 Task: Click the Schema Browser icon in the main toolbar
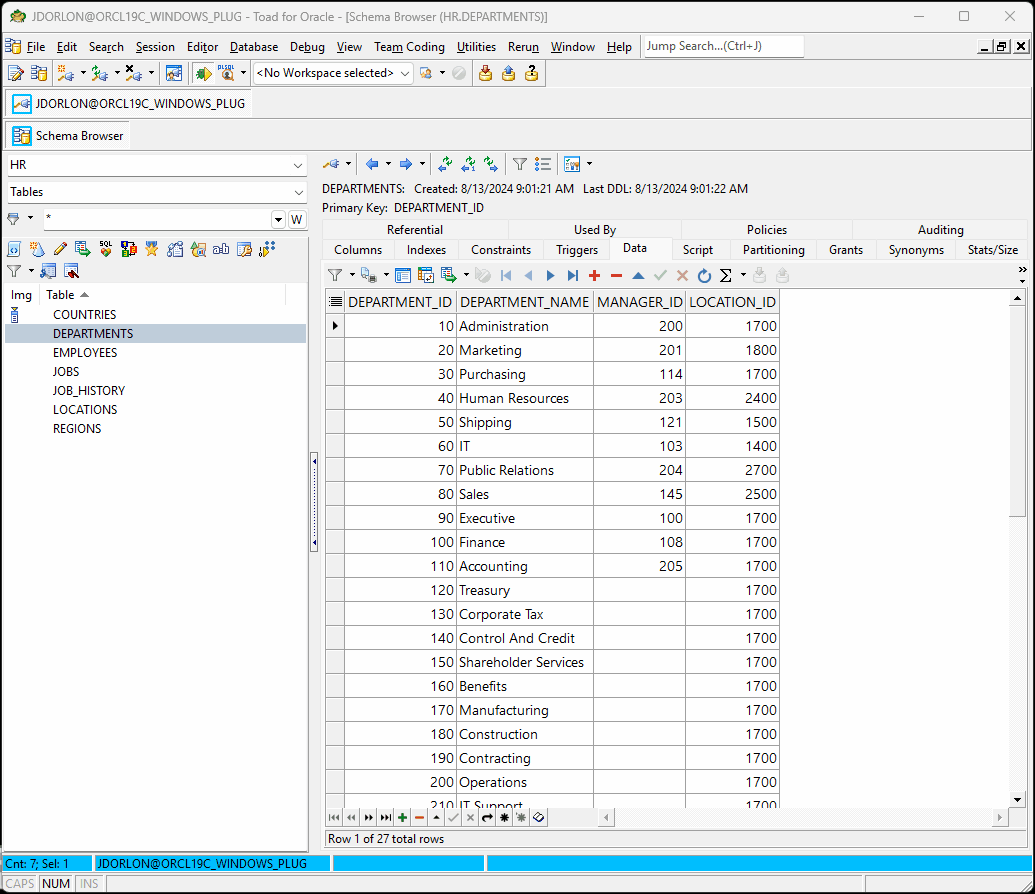(x=39, y=73)
